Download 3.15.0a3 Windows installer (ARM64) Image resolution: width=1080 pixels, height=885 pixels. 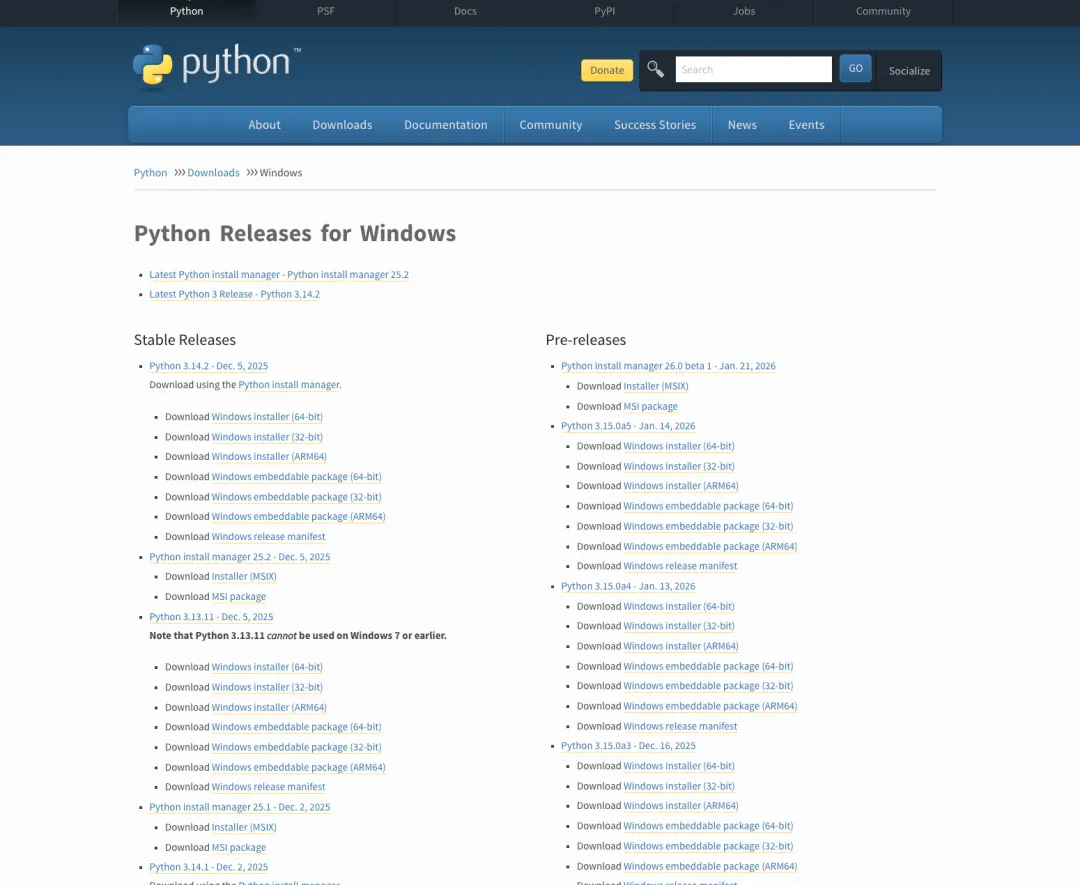point(681,806)
